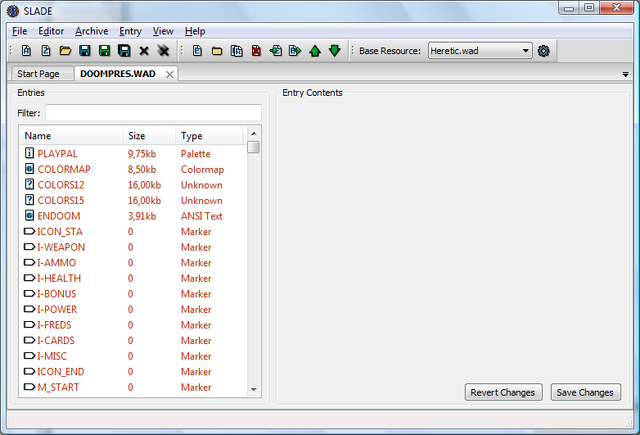
Task: Open the File menu
Action: pyautogui.click(x=20, y=31)
